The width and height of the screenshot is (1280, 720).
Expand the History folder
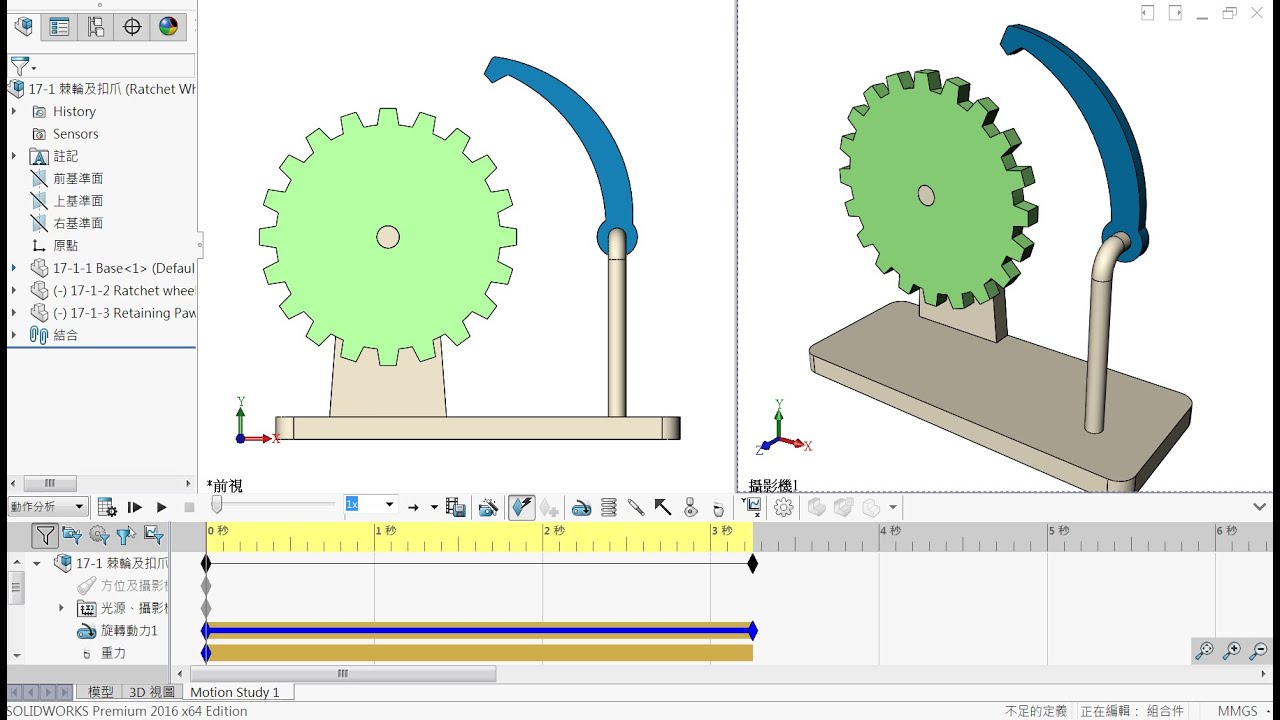[14, 112]
